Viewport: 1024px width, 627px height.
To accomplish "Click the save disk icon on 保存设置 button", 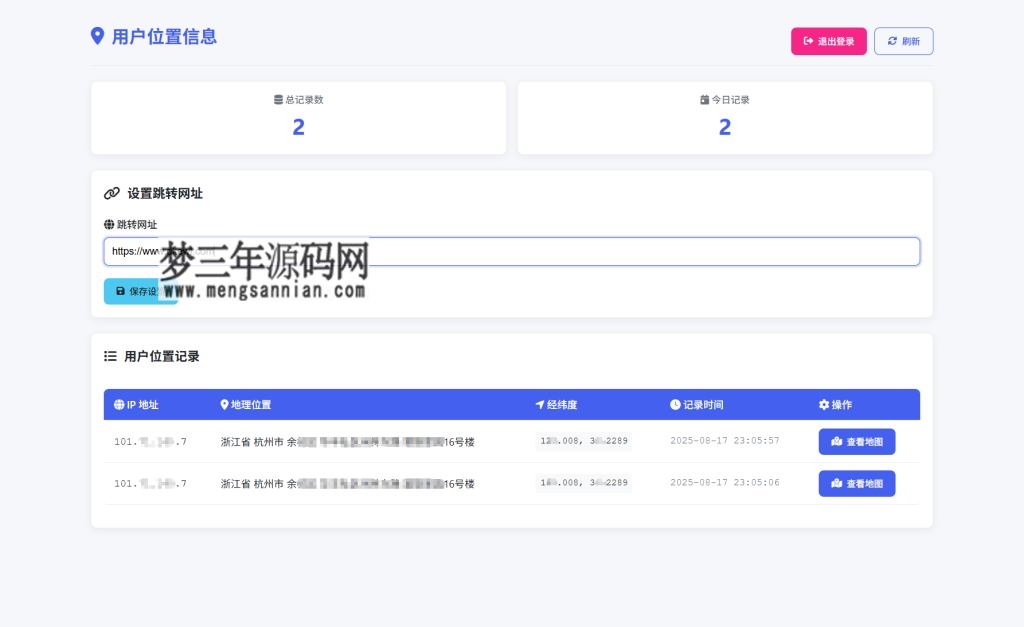I will [120, 291].
